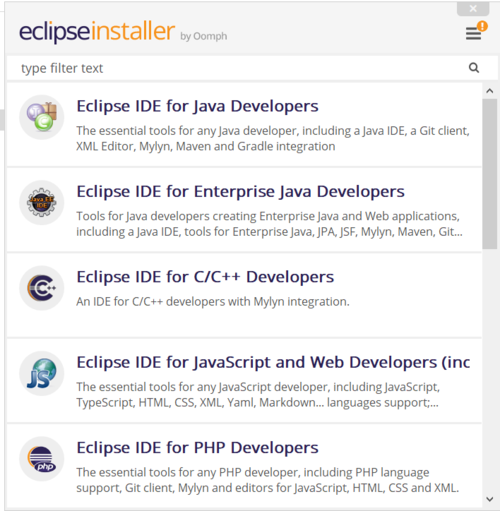
Task: Click the JS globe package icon
Action: click(42, 373)
